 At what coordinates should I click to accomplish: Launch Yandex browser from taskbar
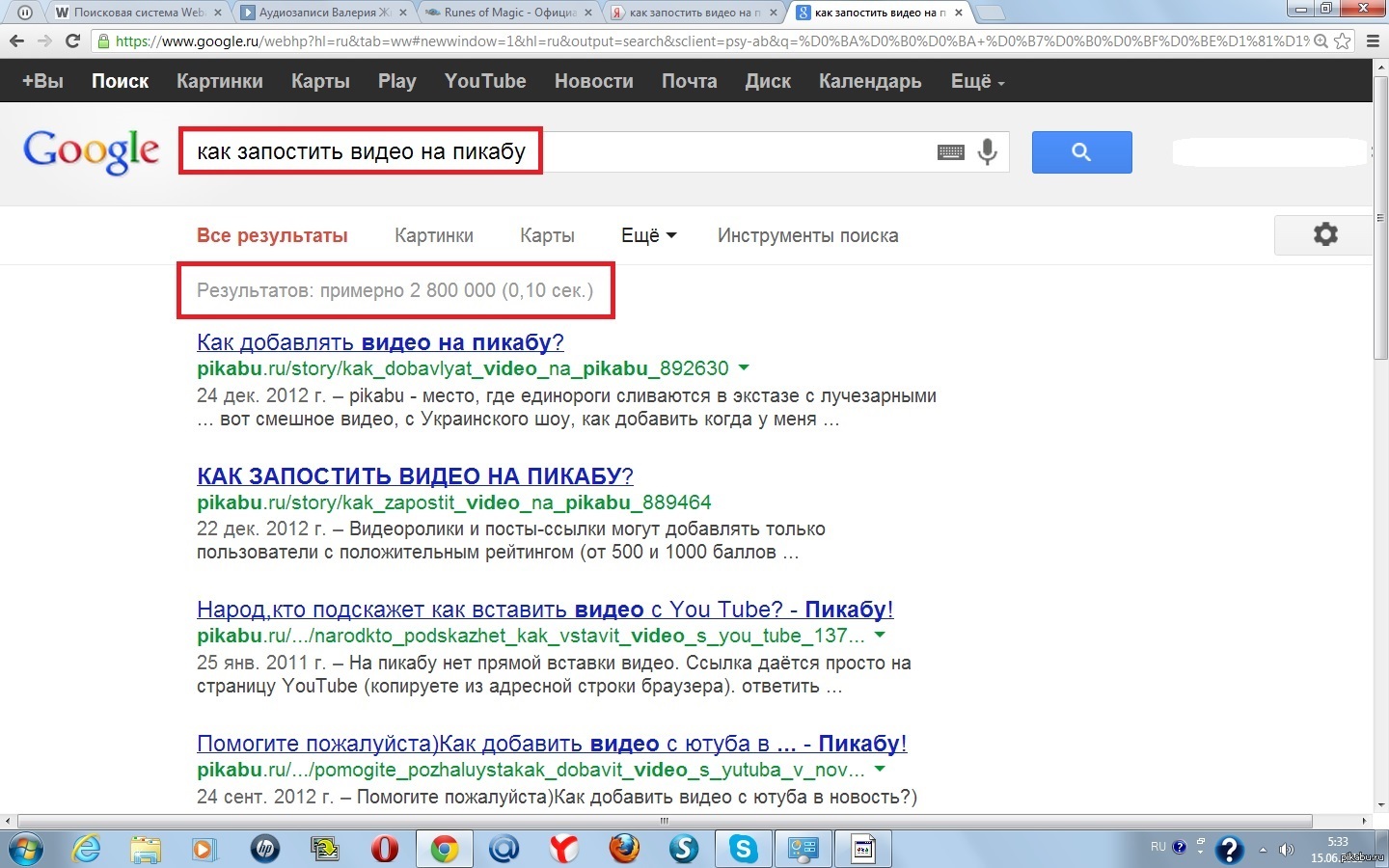tap(564, 849)
